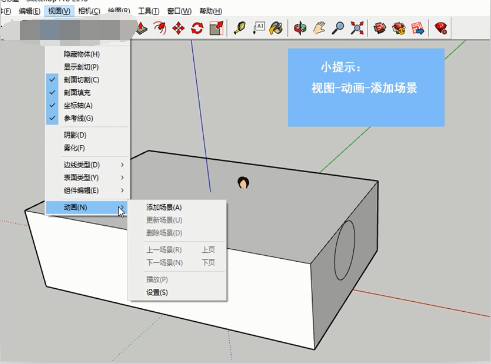Click the Zoom Extents icon
The height and width of the screenshot is (364, 491).
[357, 28]
